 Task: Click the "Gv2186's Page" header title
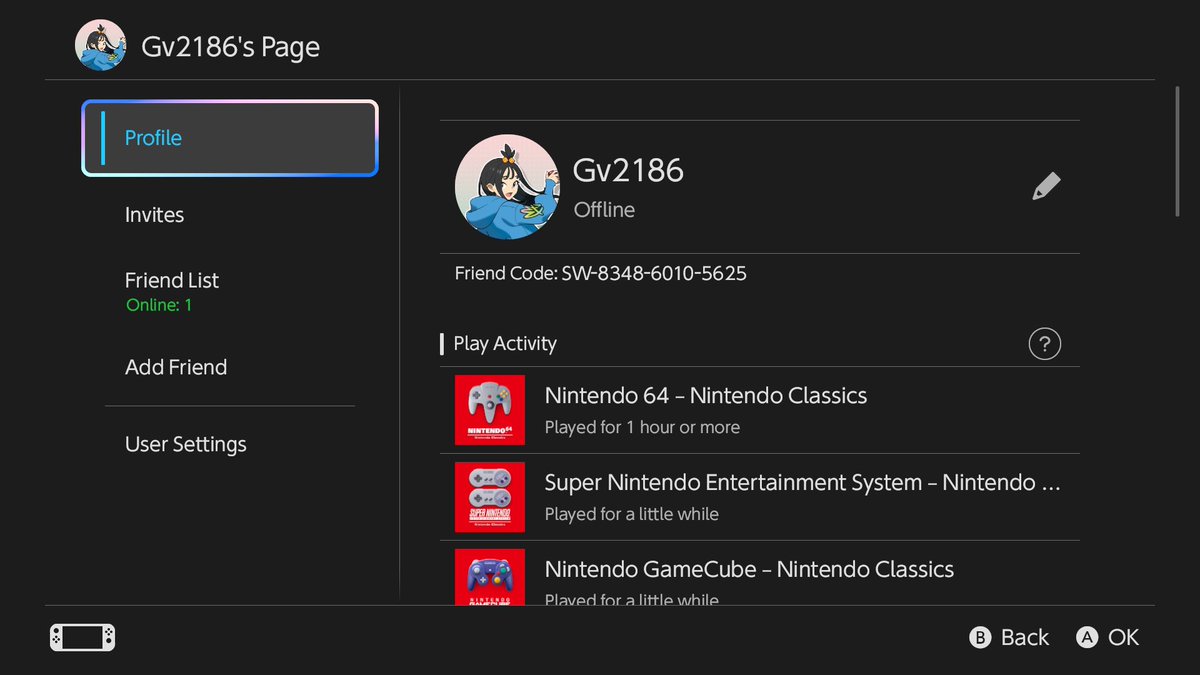point(231,47)
